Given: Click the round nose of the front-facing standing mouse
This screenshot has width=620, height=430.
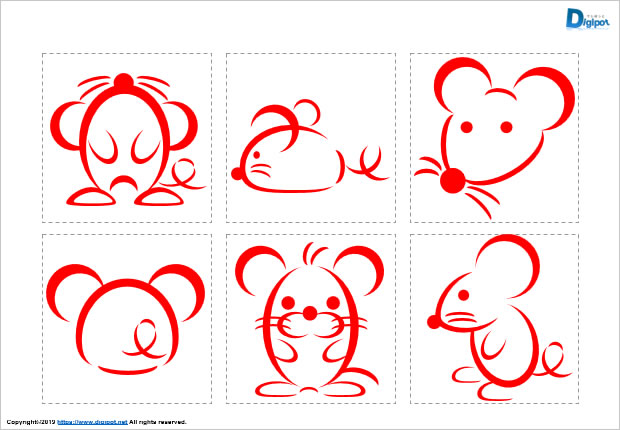Looking at the screenshot, I should point(310,314).
